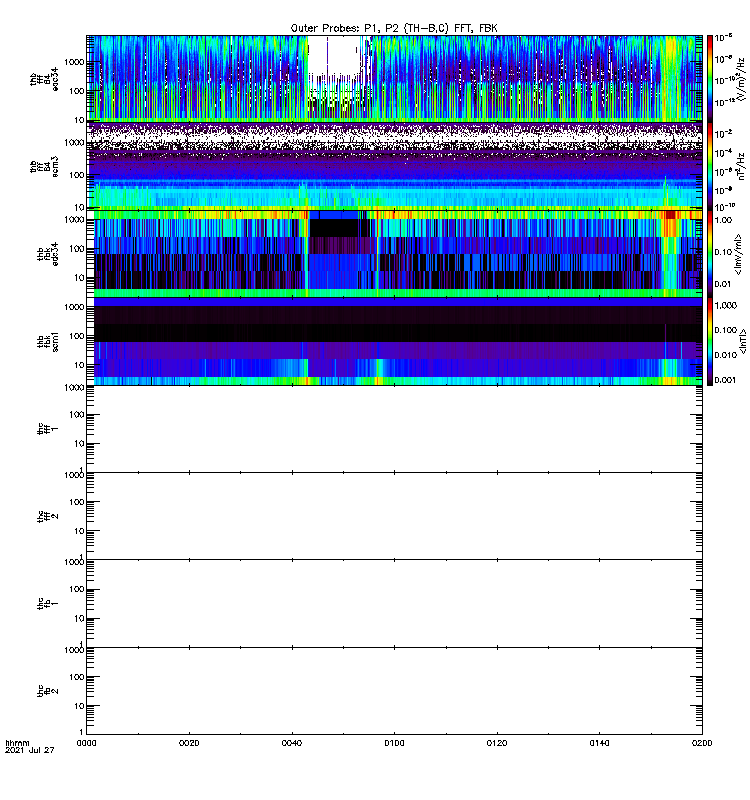Screen dimensions: 750x800
Task: Click the '100' y-axis tick of thc fff 1 panel
Action: (x=77, y=415)
